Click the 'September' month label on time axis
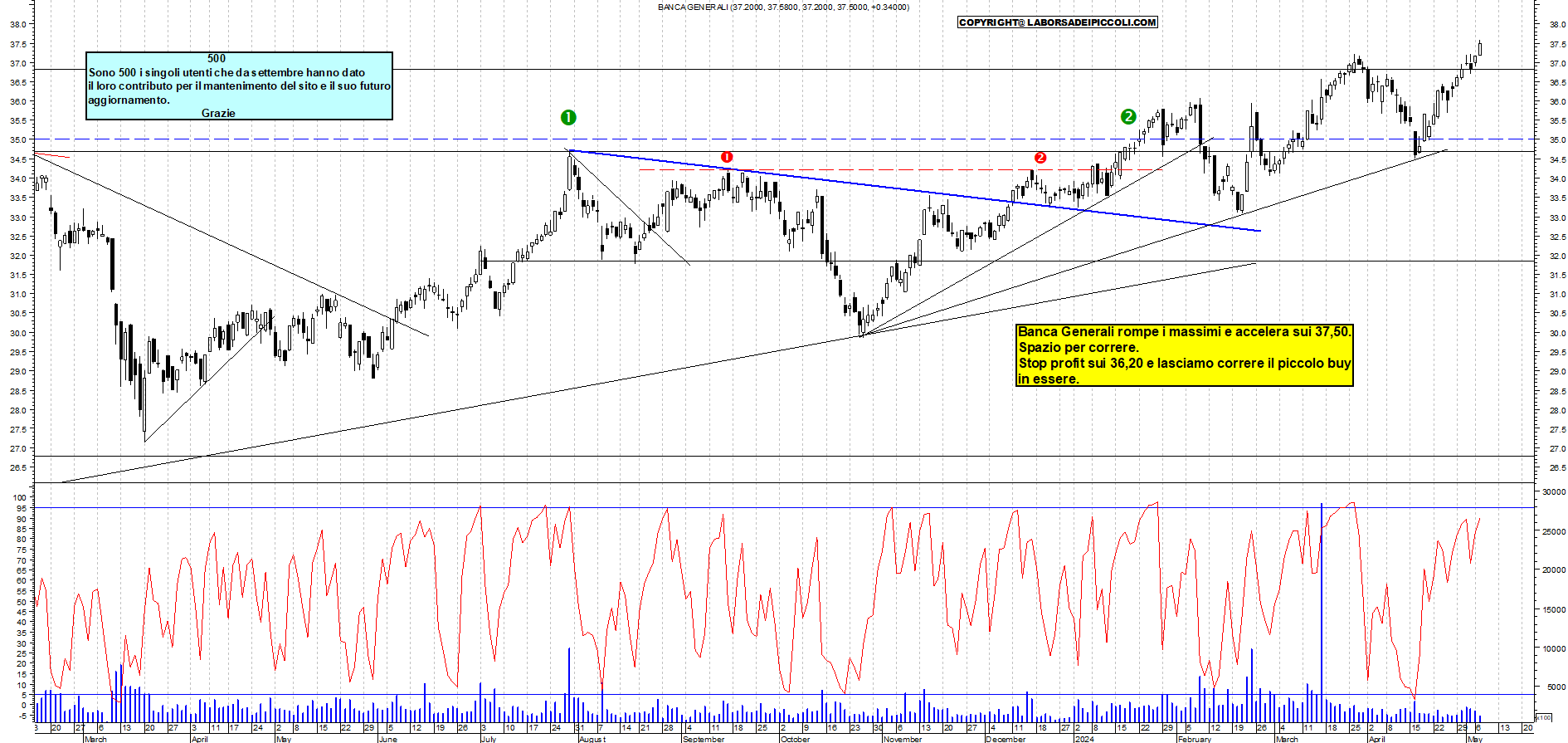This screenshot has height=743, width=1568. coord(703,739)
